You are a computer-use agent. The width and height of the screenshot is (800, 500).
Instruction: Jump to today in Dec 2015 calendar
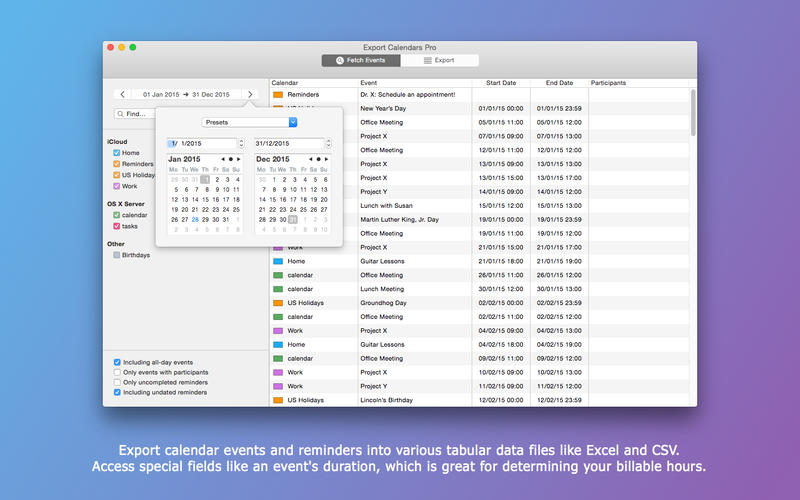point(318,159)
